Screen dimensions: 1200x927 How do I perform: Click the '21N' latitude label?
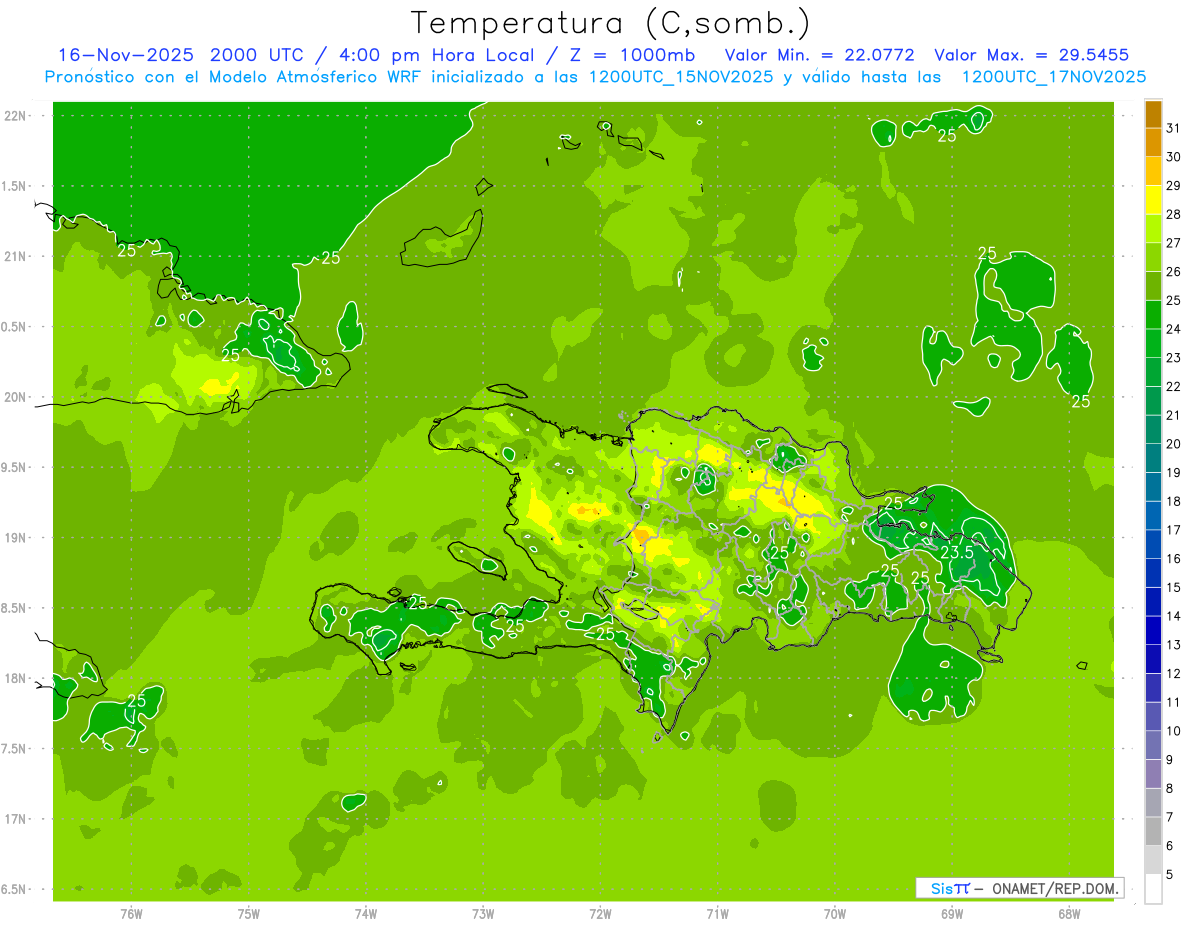pyautogui.click(x=15, y=256)
